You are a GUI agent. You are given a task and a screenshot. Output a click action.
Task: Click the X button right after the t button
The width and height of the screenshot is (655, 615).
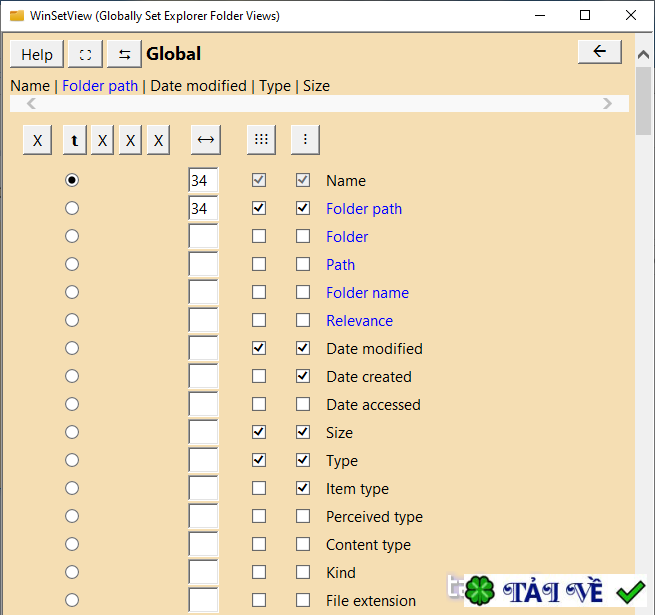[102, 140]
